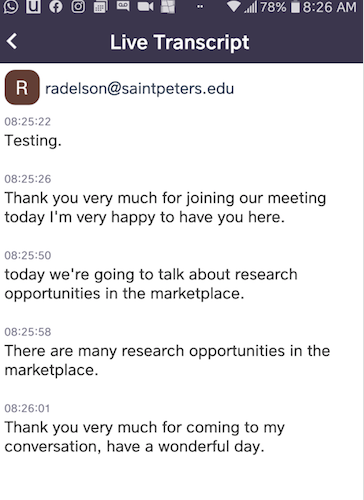This screenshot has height=500, width=364.
Task: Tap the Live Transcript title
Action: pos(180,42)
